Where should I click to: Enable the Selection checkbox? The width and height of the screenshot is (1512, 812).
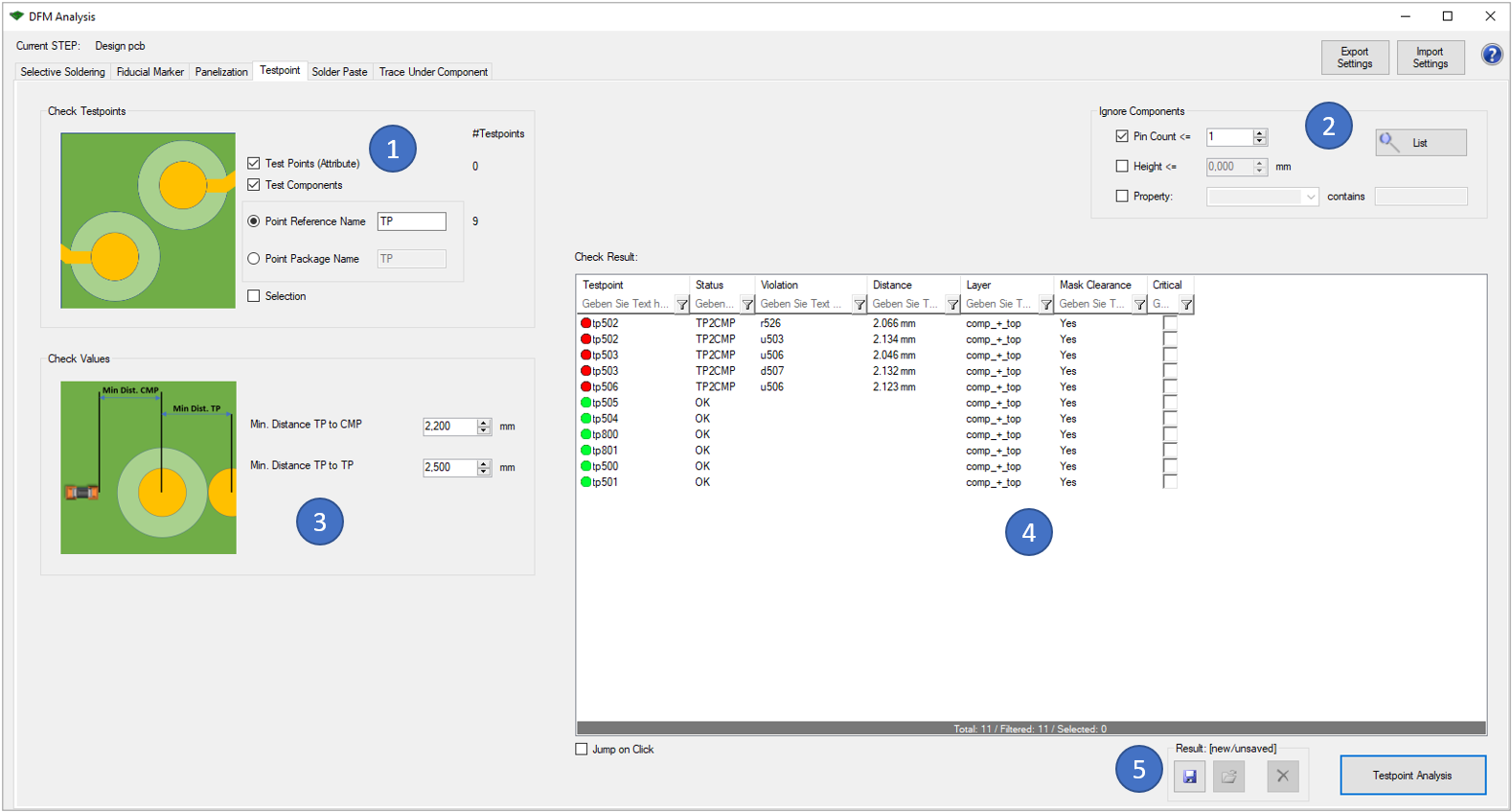(x=254, y=296)
